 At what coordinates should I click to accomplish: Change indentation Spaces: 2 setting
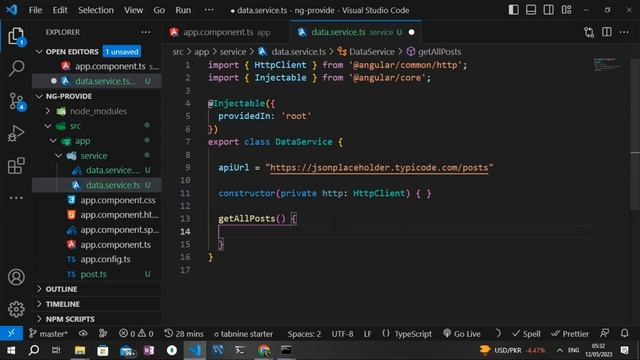click(x=304, y=333)
